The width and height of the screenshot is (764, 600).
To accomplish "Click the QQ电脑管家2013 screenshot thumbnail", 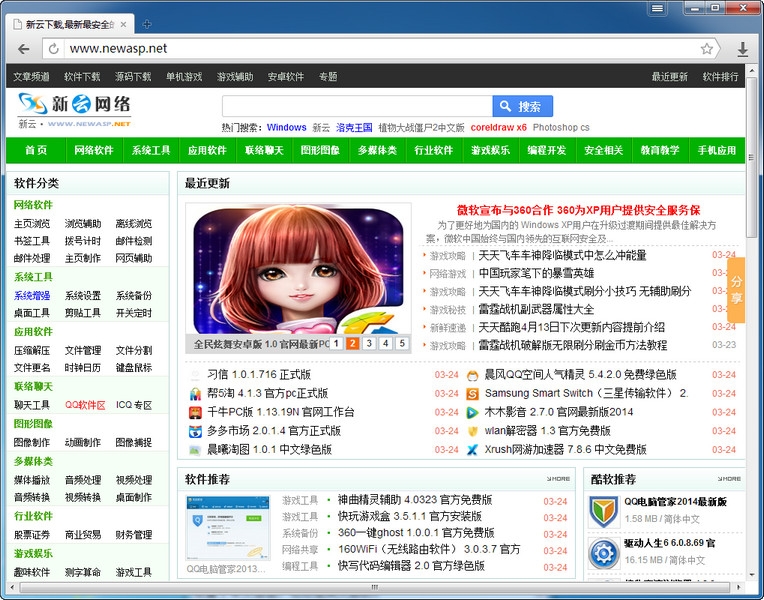I will (228, 528).
